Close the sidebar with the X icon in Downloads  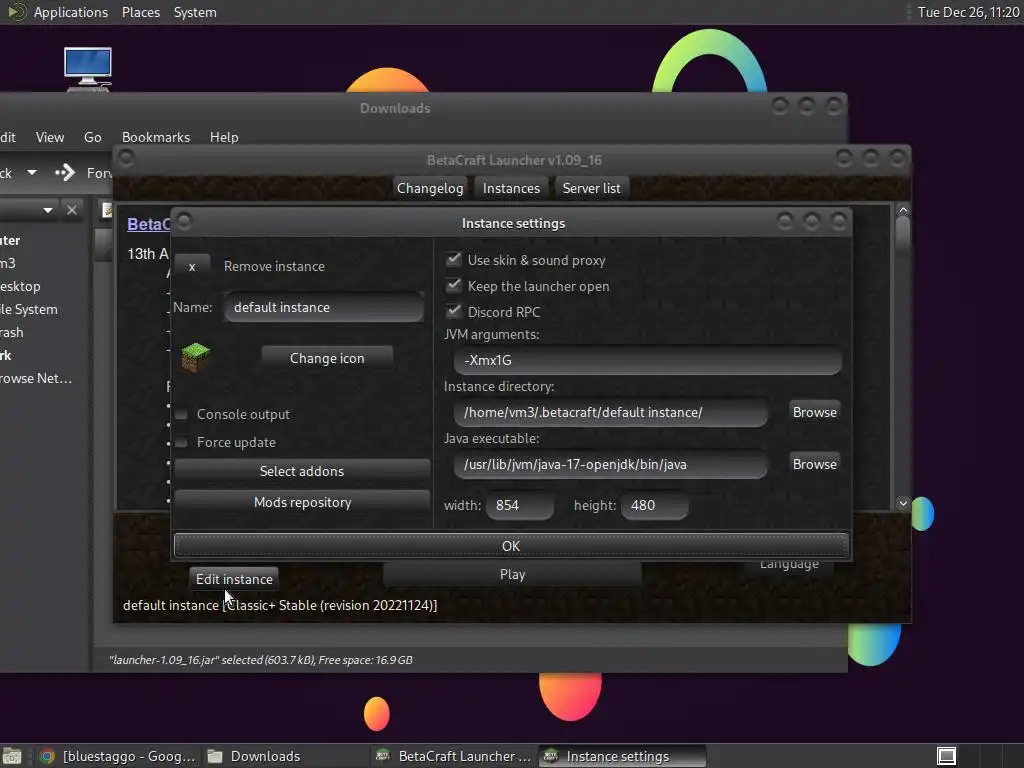tap(72, 210)
